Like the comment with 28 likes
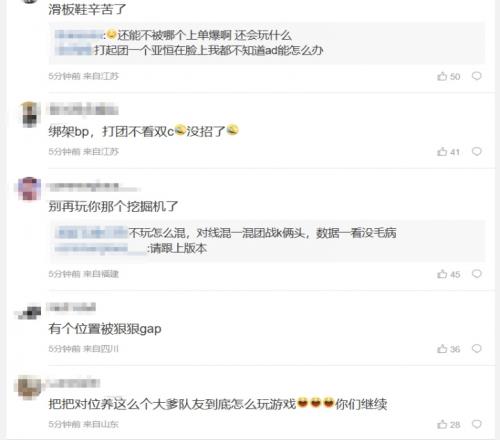This screenshot has width=500, height=440. coord(449,425)
